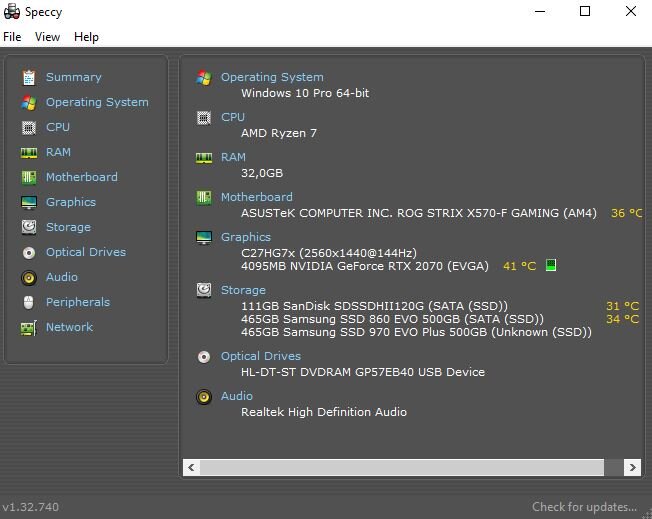Click the Motherboard icon in sidebar

tap(29, 177)
